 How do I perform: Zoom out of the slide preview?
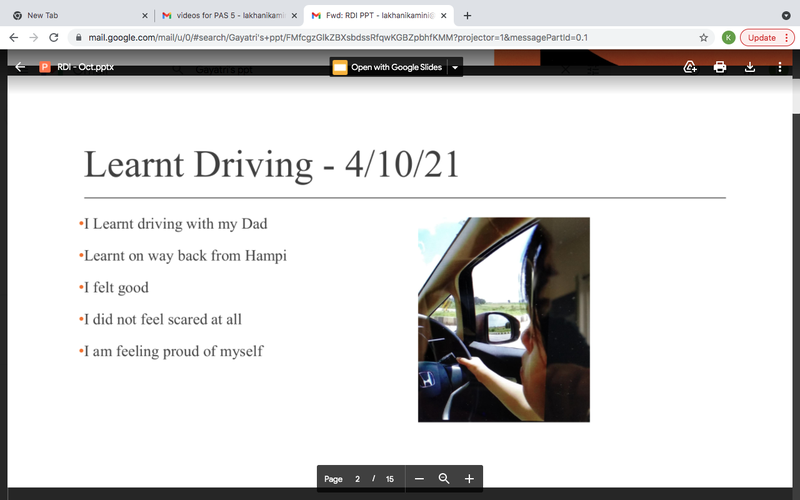[x=419, y=479]
